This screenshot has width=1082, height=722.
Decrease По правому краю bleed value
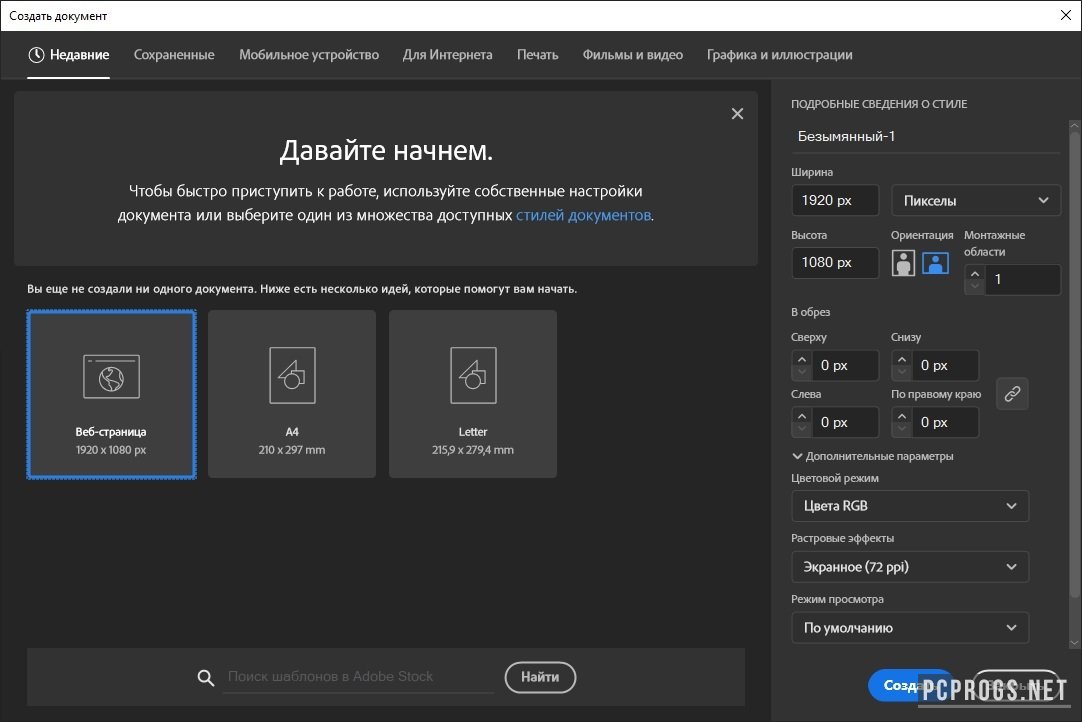click(901, 429)
